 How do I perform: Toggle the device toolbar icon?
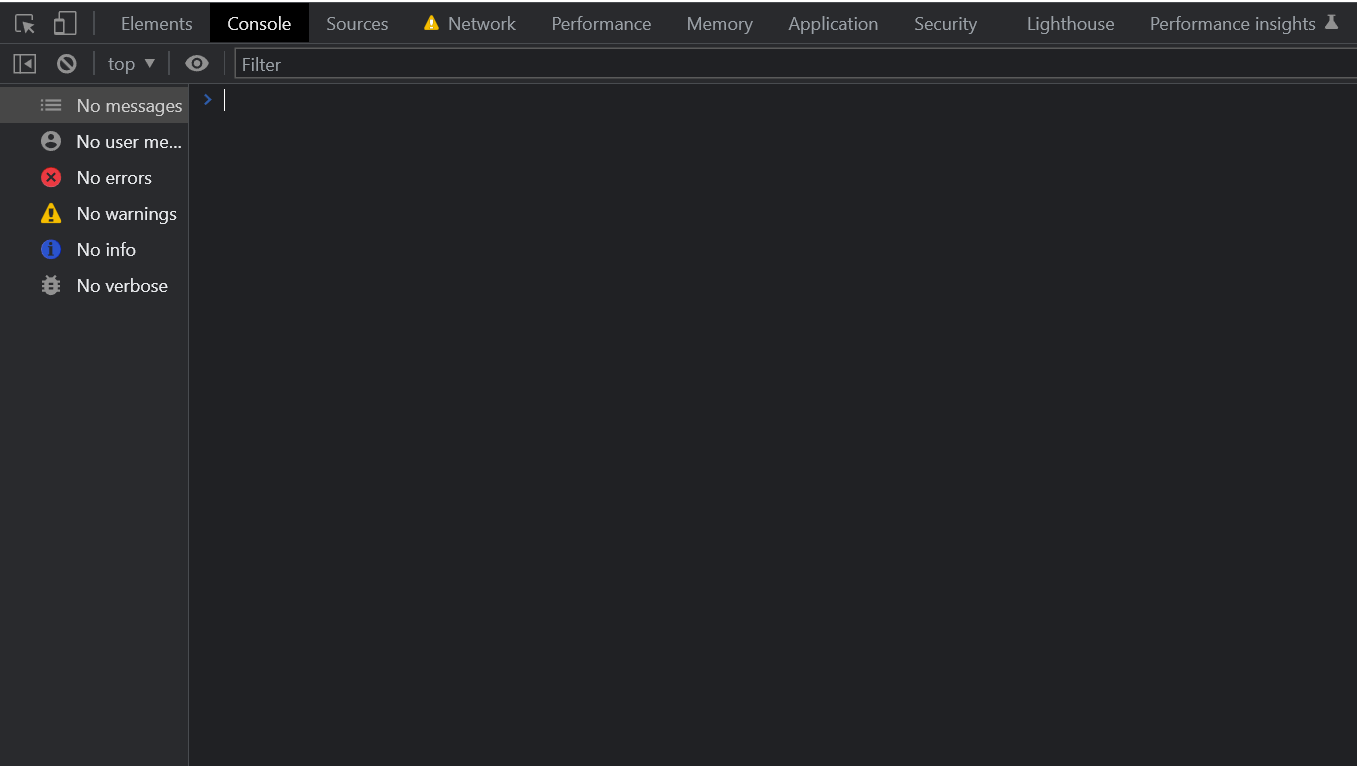coord(65,24)
